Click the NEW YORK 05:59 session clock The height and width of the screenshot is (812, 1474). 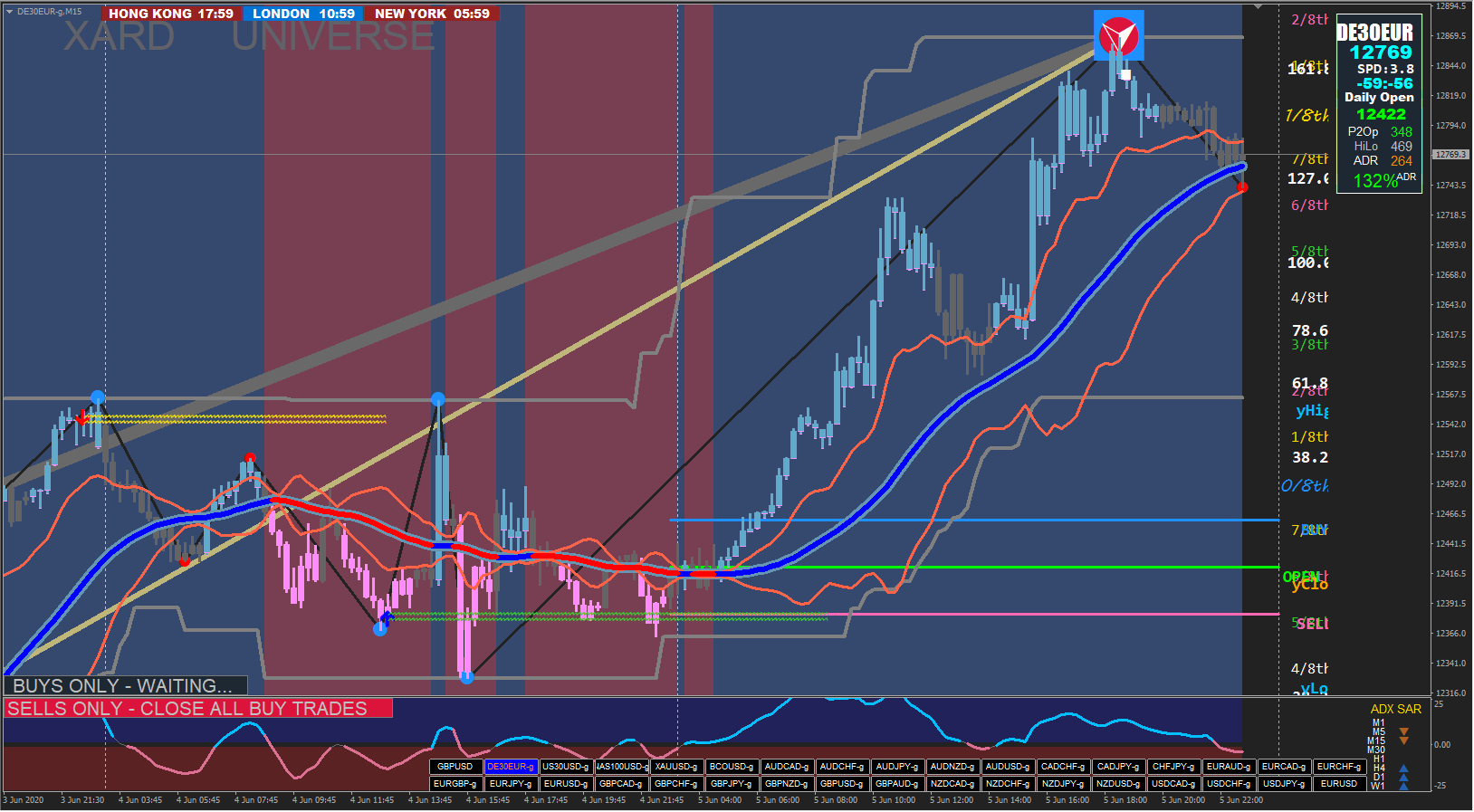432,14
